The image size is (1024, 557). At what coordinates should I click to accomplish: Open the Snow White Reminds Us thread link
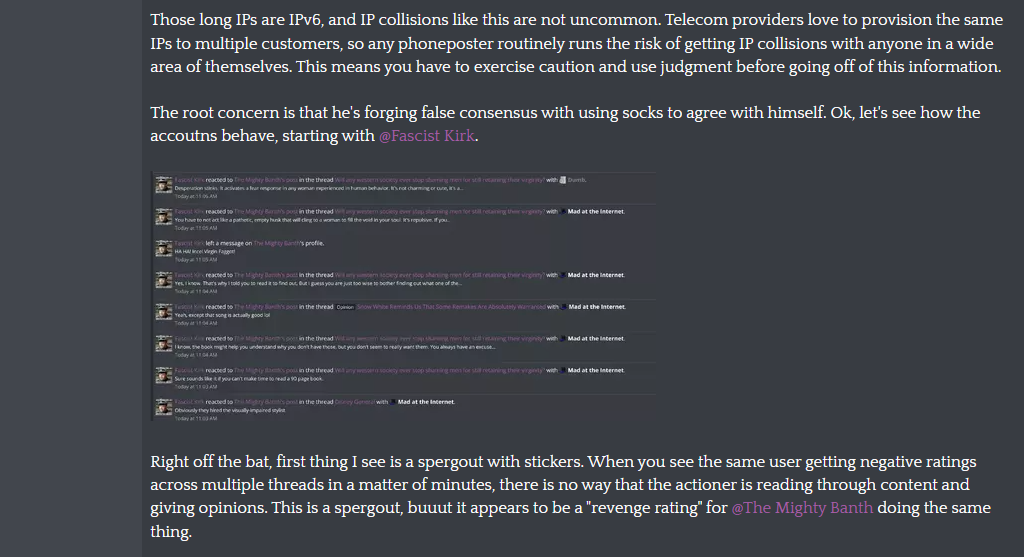(x=451, y=307)
